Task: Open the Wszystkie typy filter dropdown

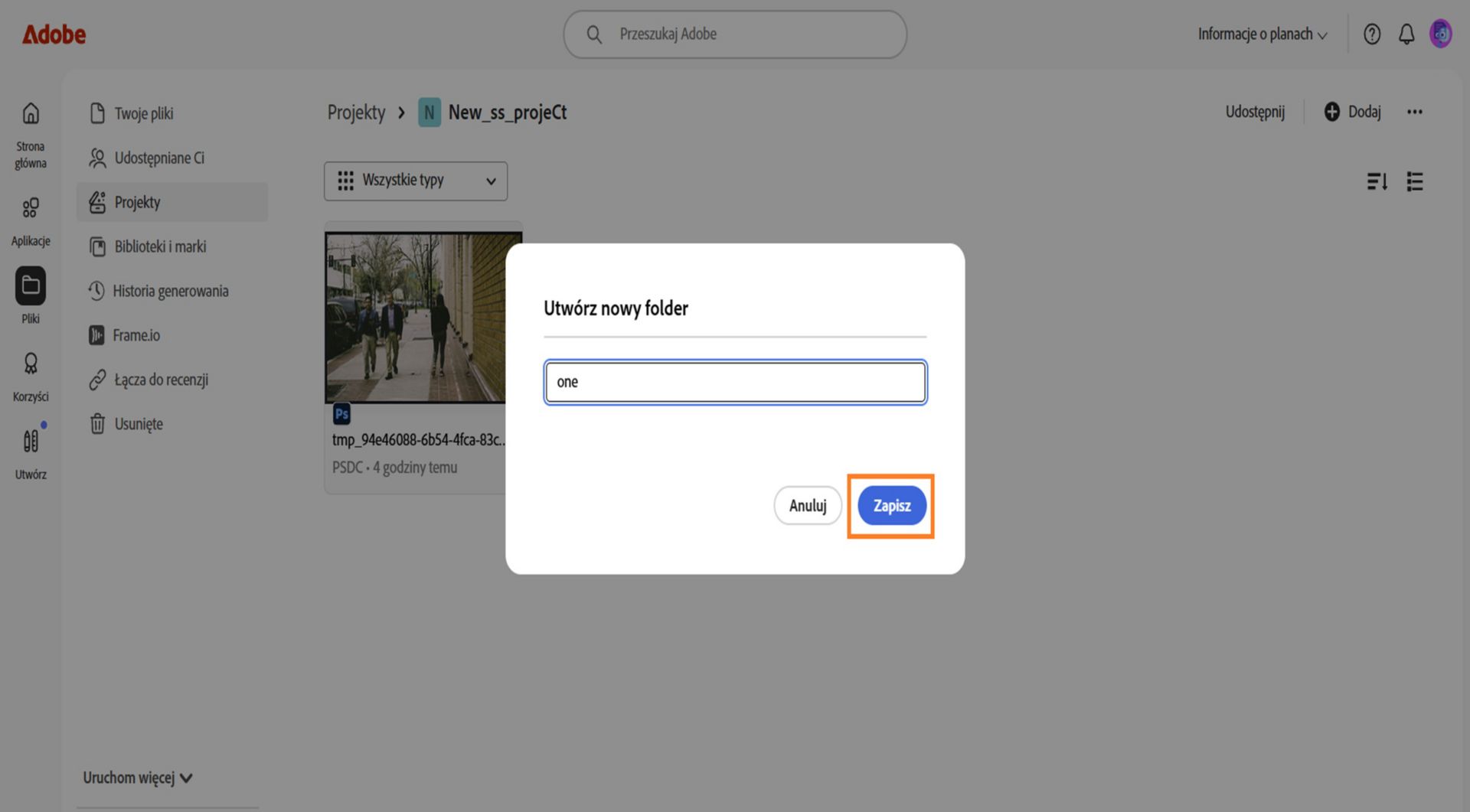Action: (416, 181)
